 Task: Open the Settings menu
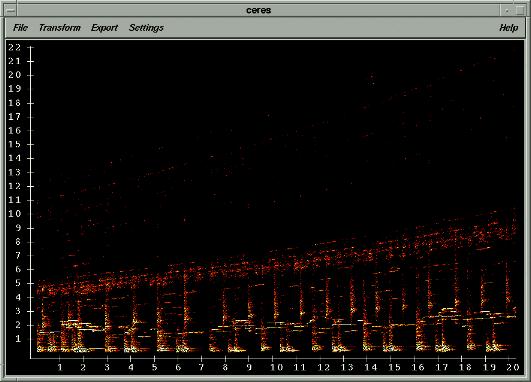click(x=146, y=28)
